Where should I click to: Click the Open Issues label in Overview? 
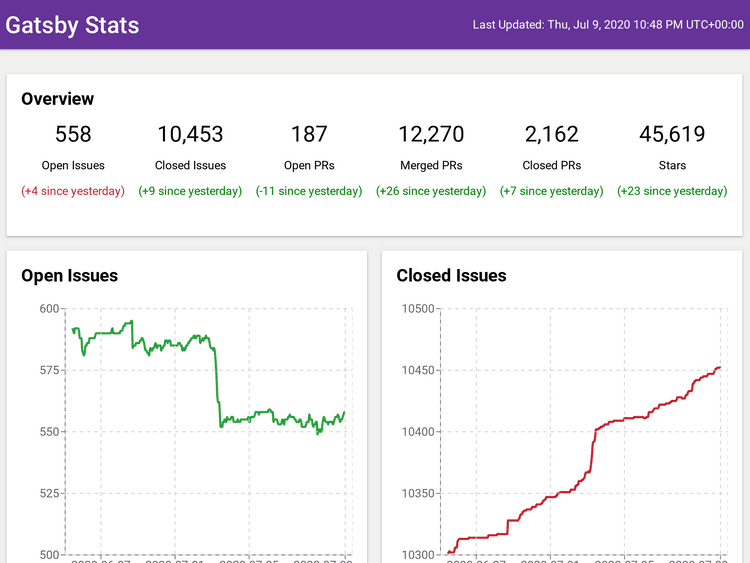(x=73, y=165)
